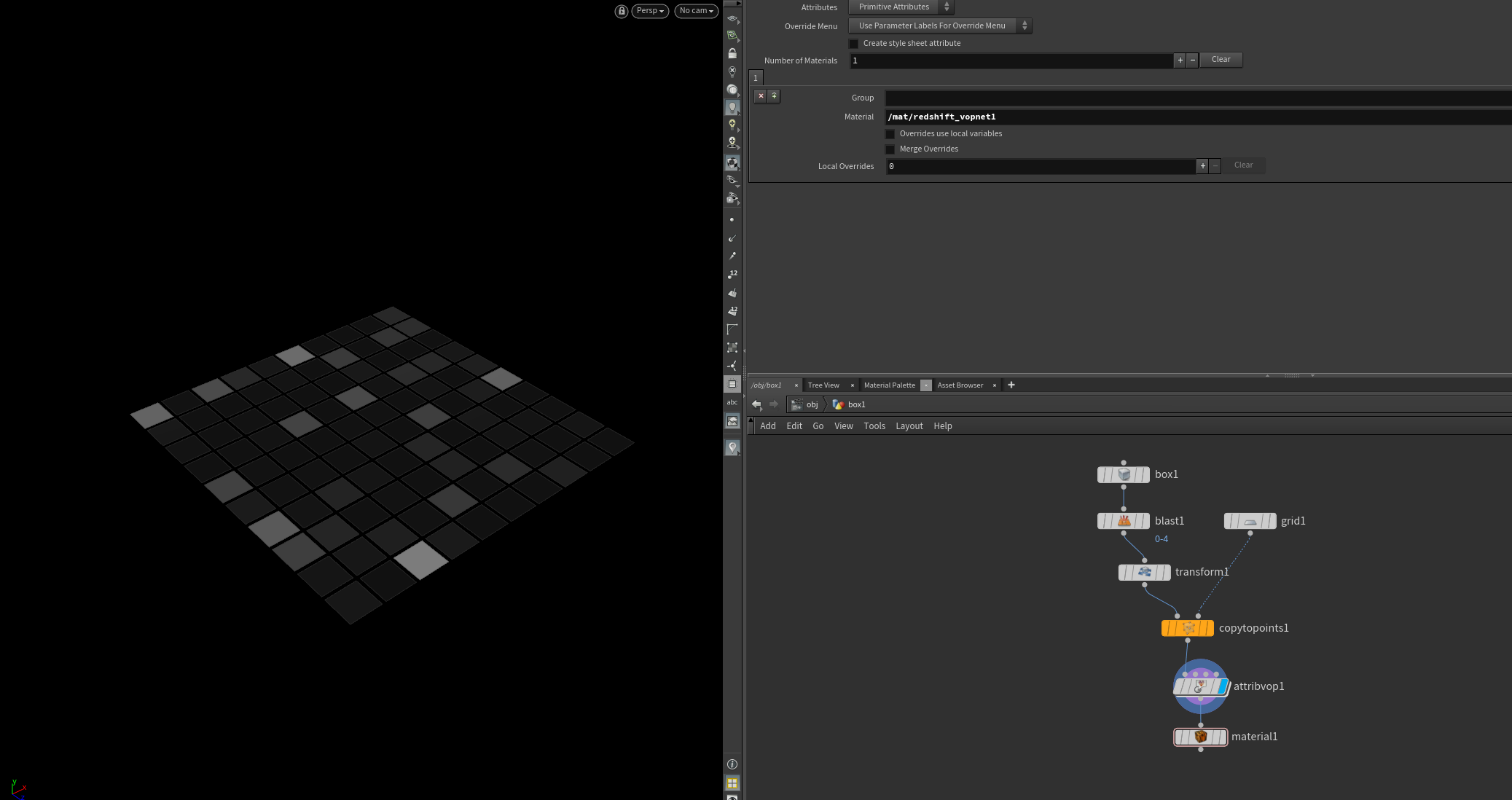Enable Merge Overrides checkbox
The width and height of the screenshot is (1512, 800).
point(890,149)
